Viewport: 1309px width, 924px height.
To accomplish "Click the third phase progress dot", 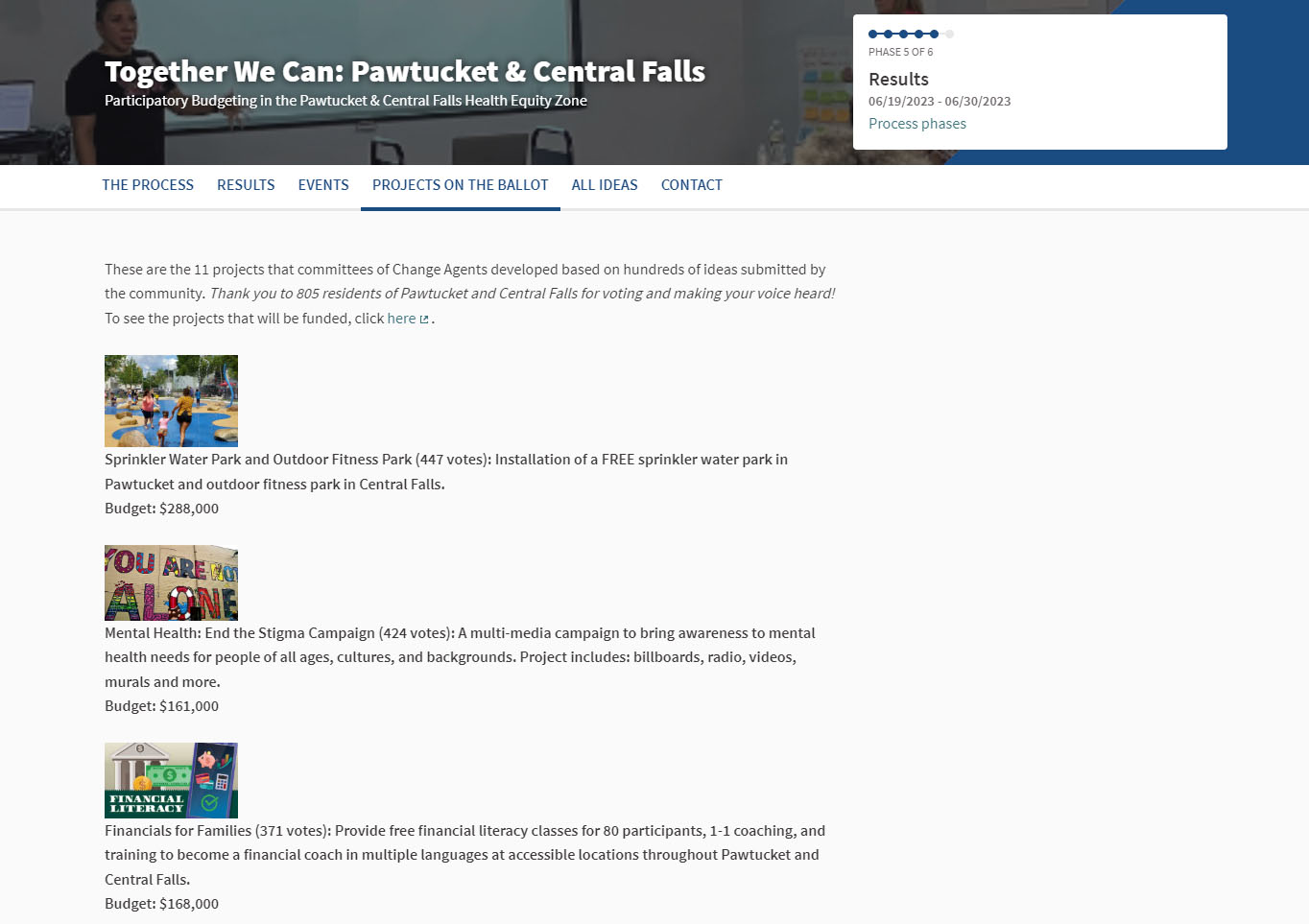I will (x=903, y=34).
